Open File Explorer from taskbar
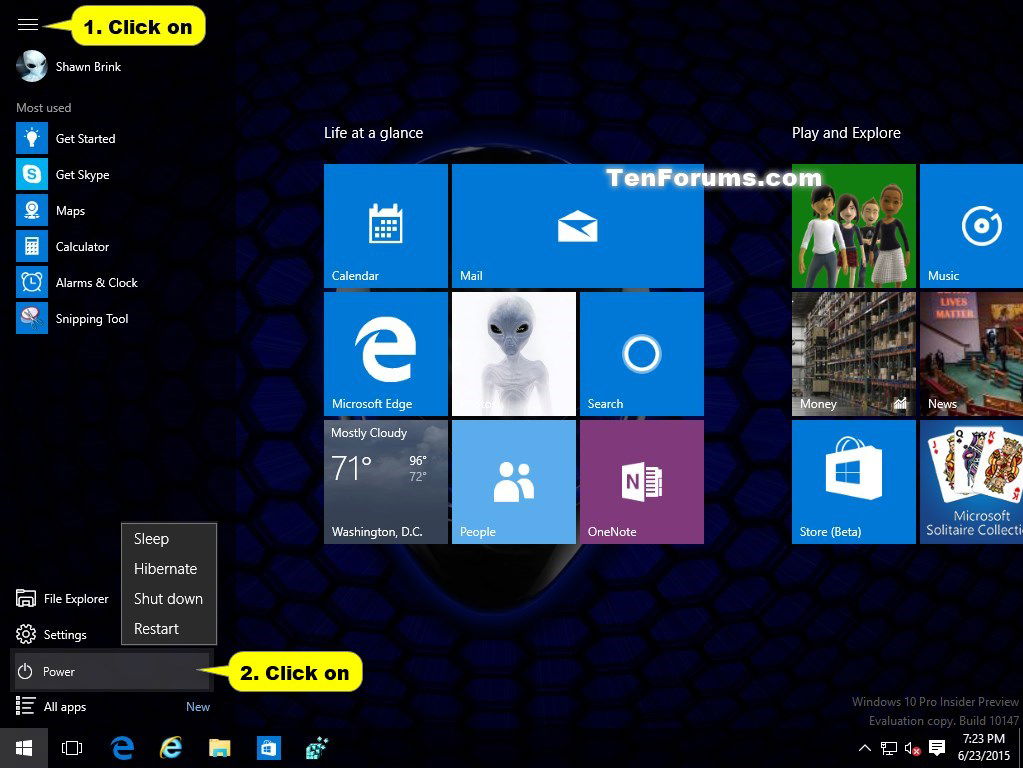Image resolution: width=1023 pixels, height=768 pixels. click(220, 748)
